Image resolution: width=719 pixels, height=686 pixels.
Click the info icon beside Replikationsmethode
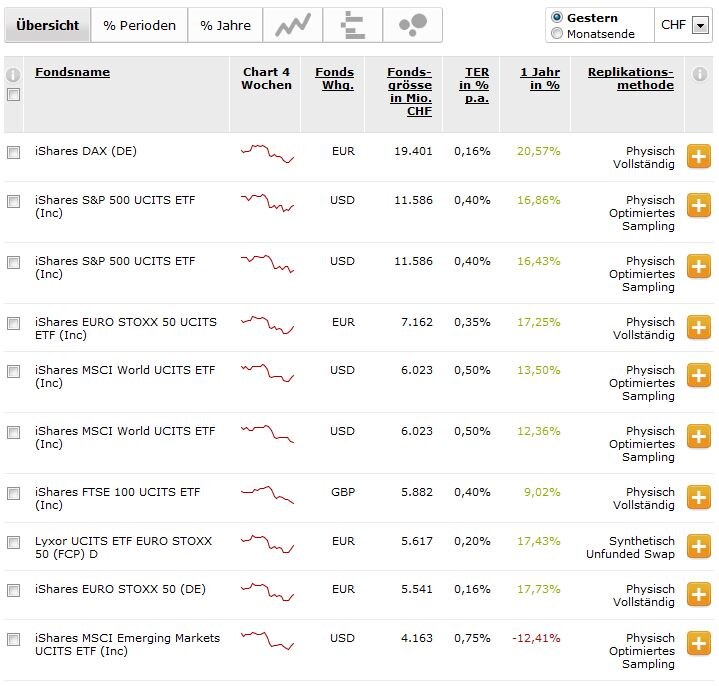tap(699, 74)
